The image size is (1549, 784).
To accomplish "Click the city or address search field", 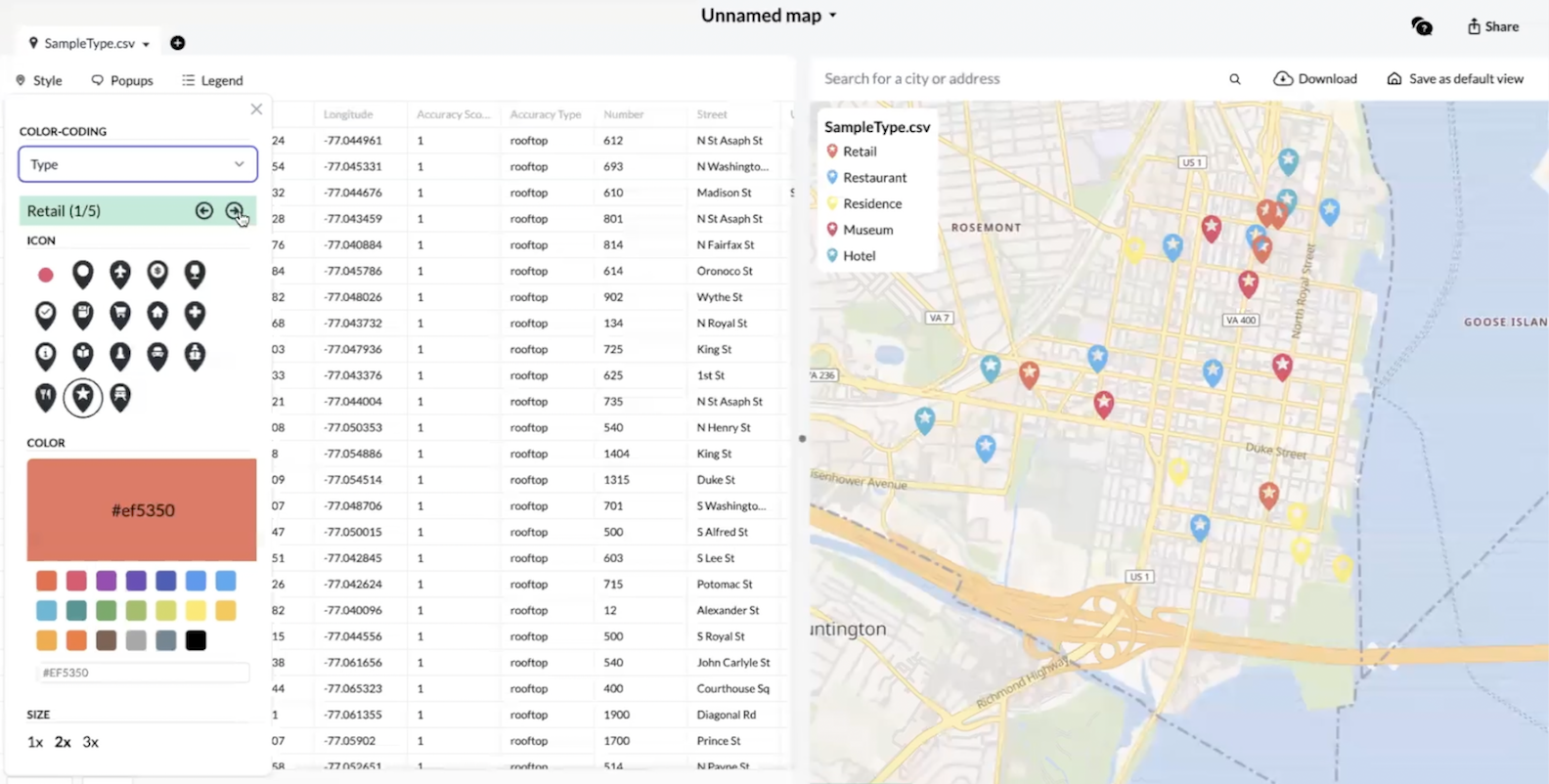I will click(x=1017, y=79).
